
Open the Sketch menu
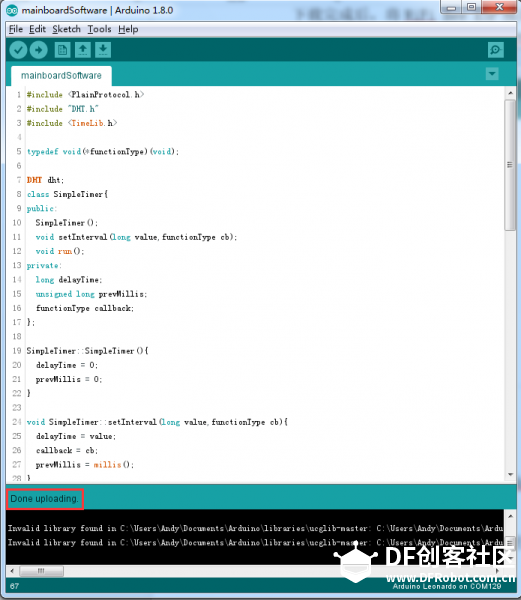66,29
